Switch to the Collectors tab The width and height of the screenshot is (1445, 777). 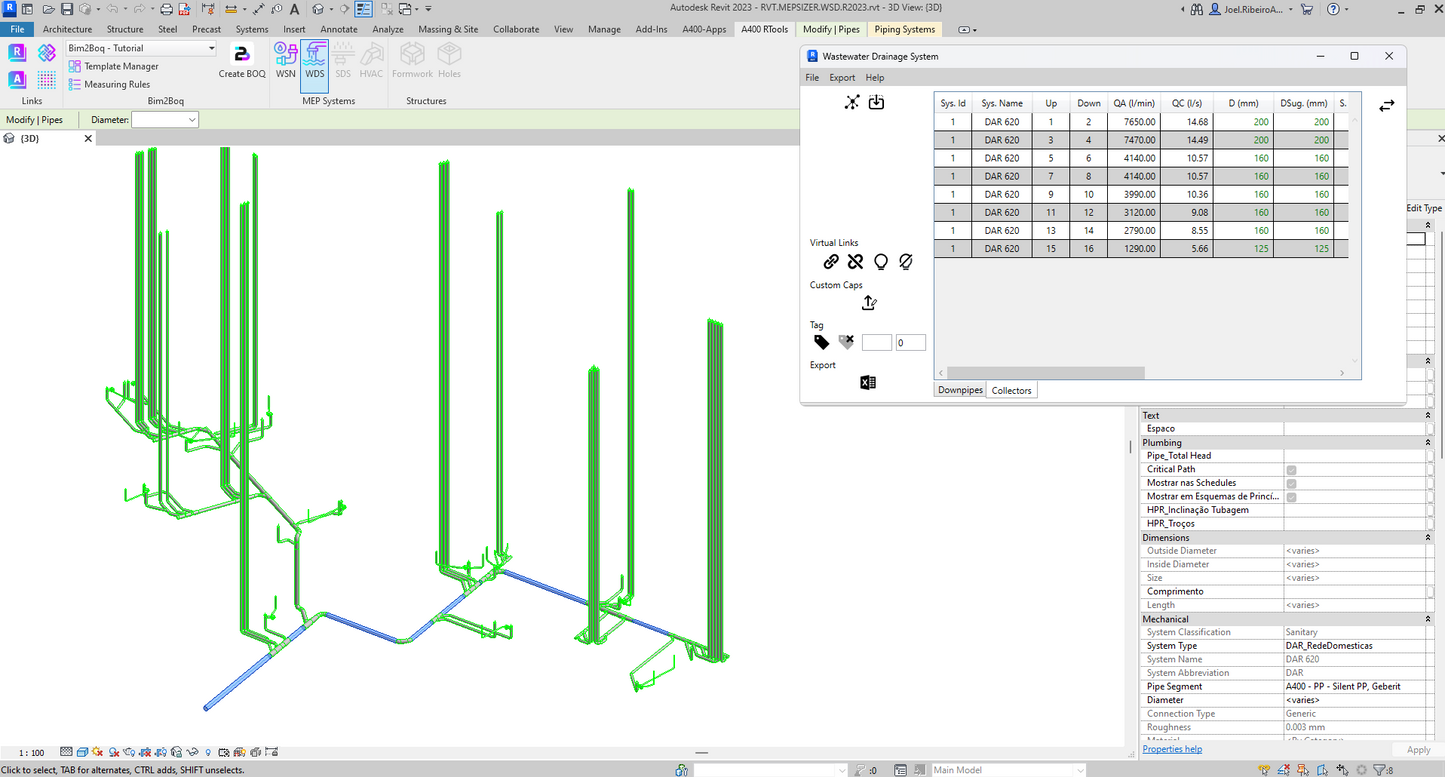pos(1011,390)
